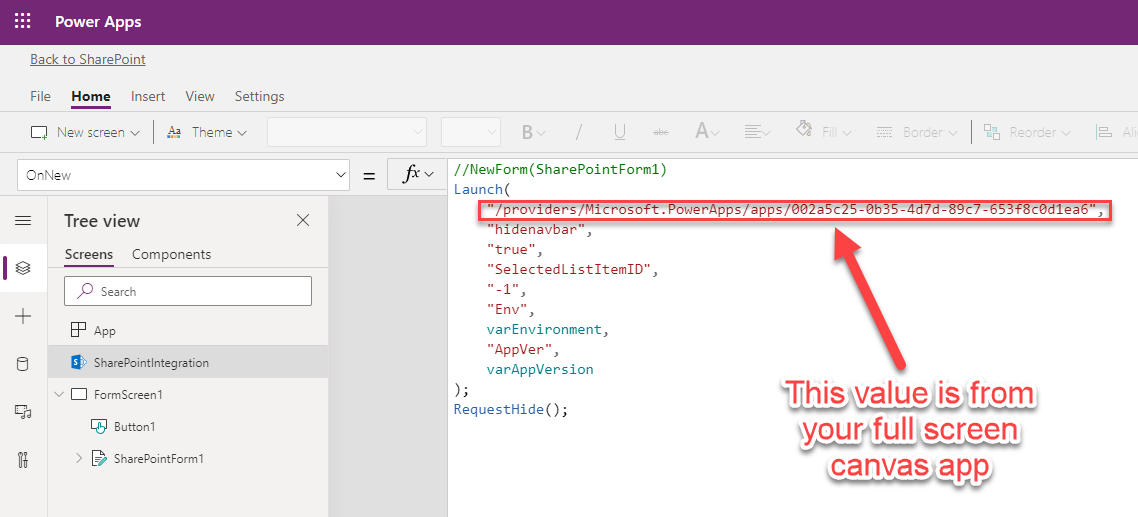Open the Advanced tools icon in sidebar
Screen dimensions: 1138x517
tap(23, 460)
